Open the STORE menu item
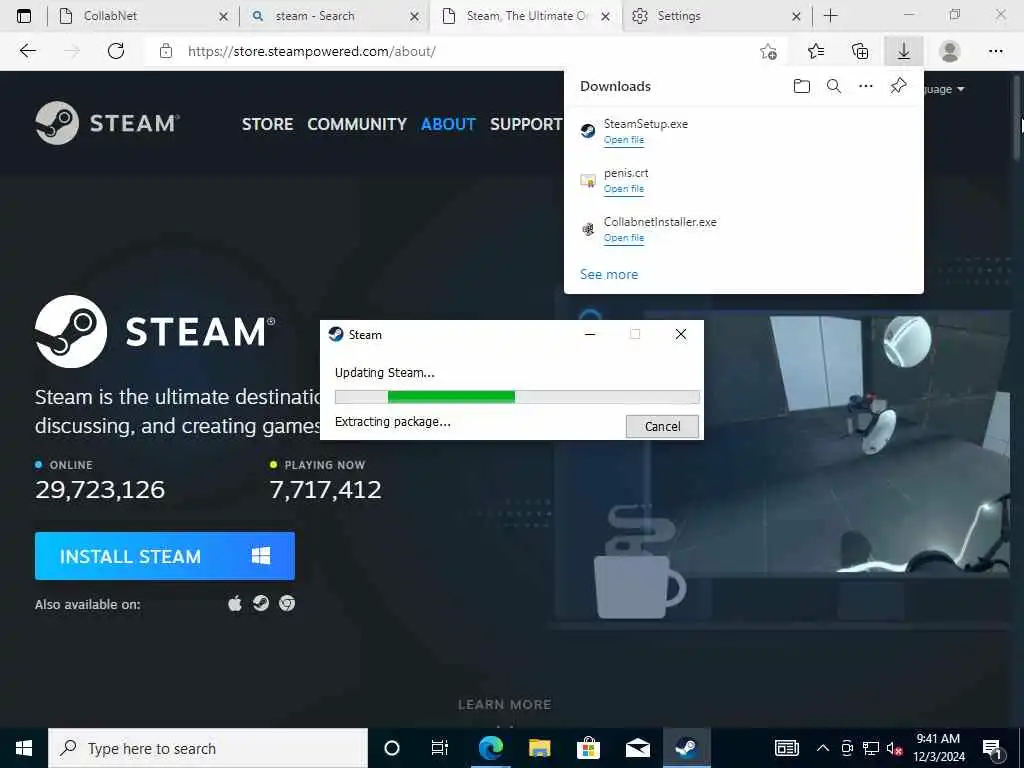Viewport: 1024px width, 768px height. pos(267,124)
